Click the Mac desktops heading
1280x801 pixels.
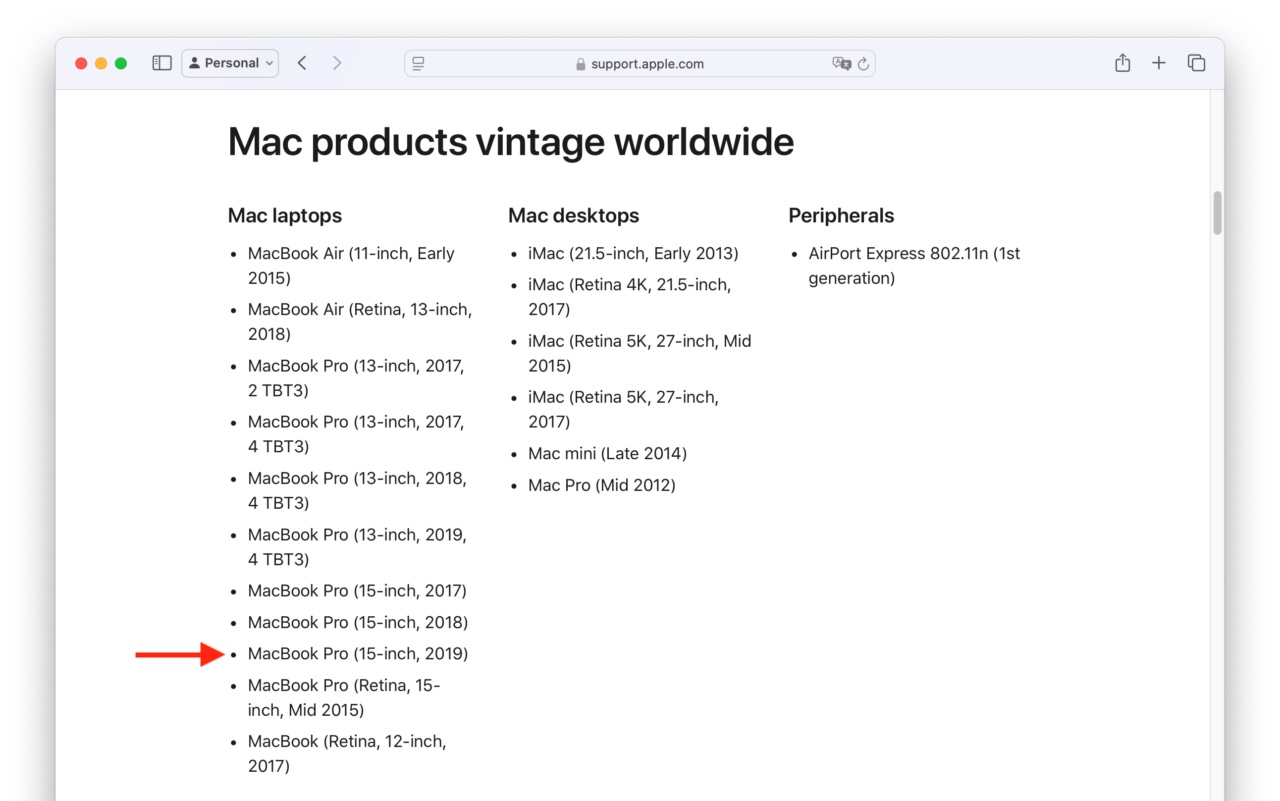pos(574,215)
